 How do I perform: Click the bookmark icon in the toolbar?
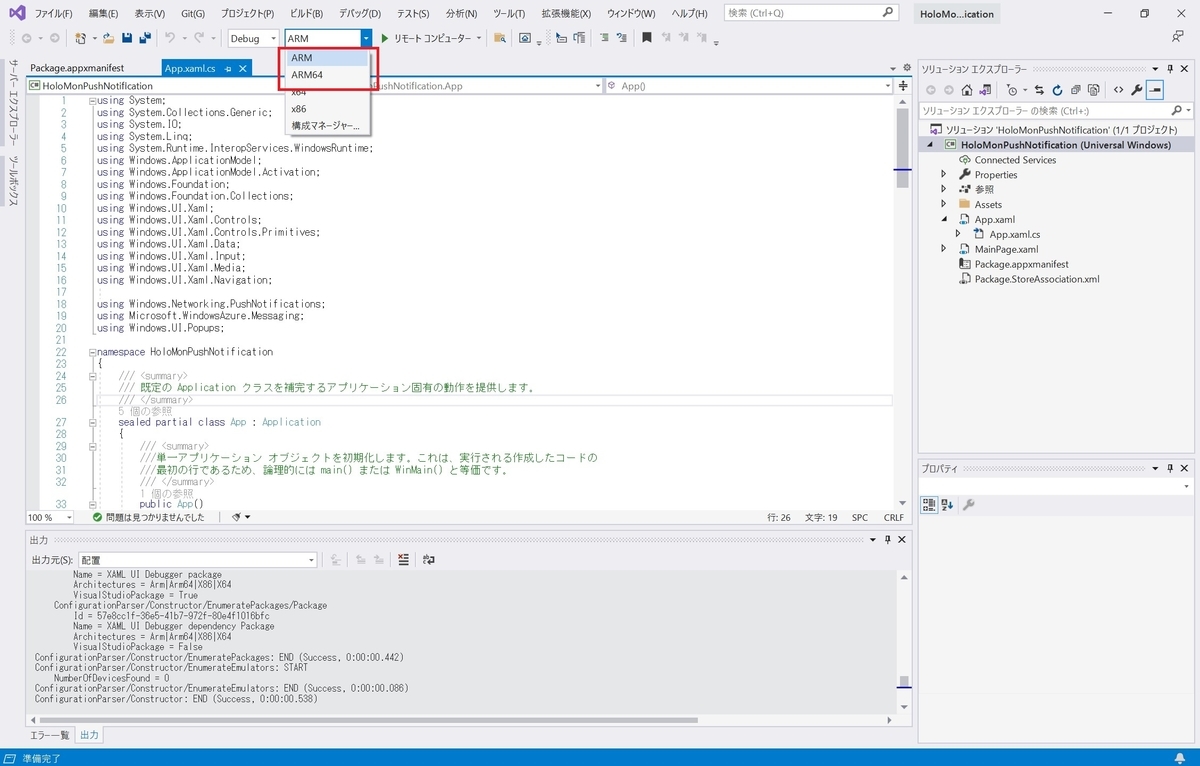point(647,38)
